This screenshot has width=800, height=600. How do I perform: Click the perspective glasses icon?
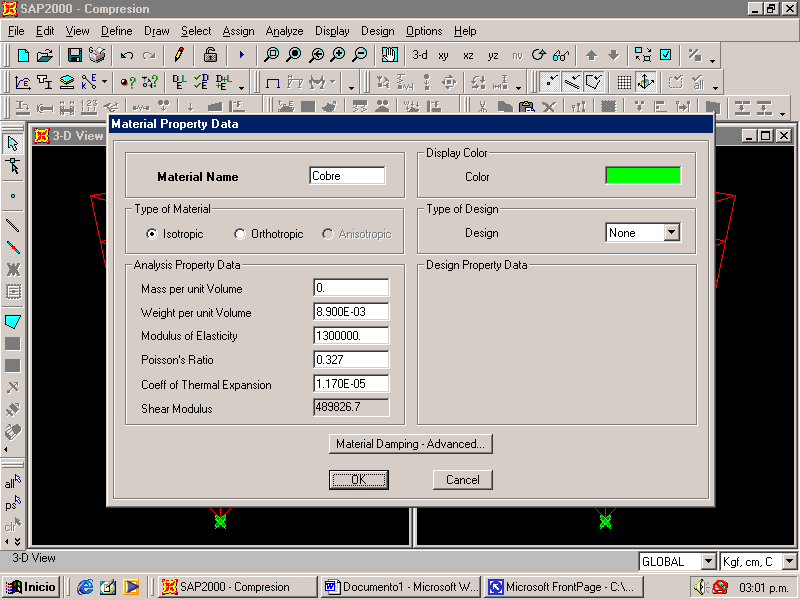click(x=561, y=55)
